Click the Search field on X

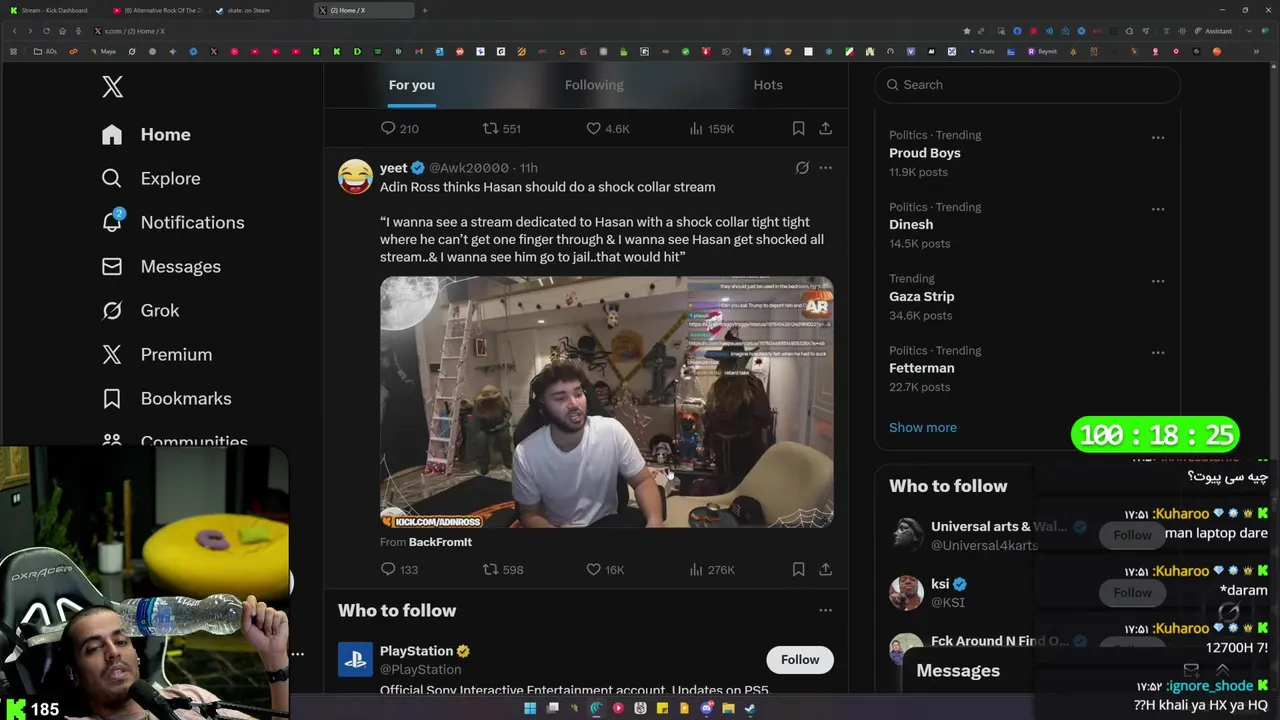coord(1028,85)
